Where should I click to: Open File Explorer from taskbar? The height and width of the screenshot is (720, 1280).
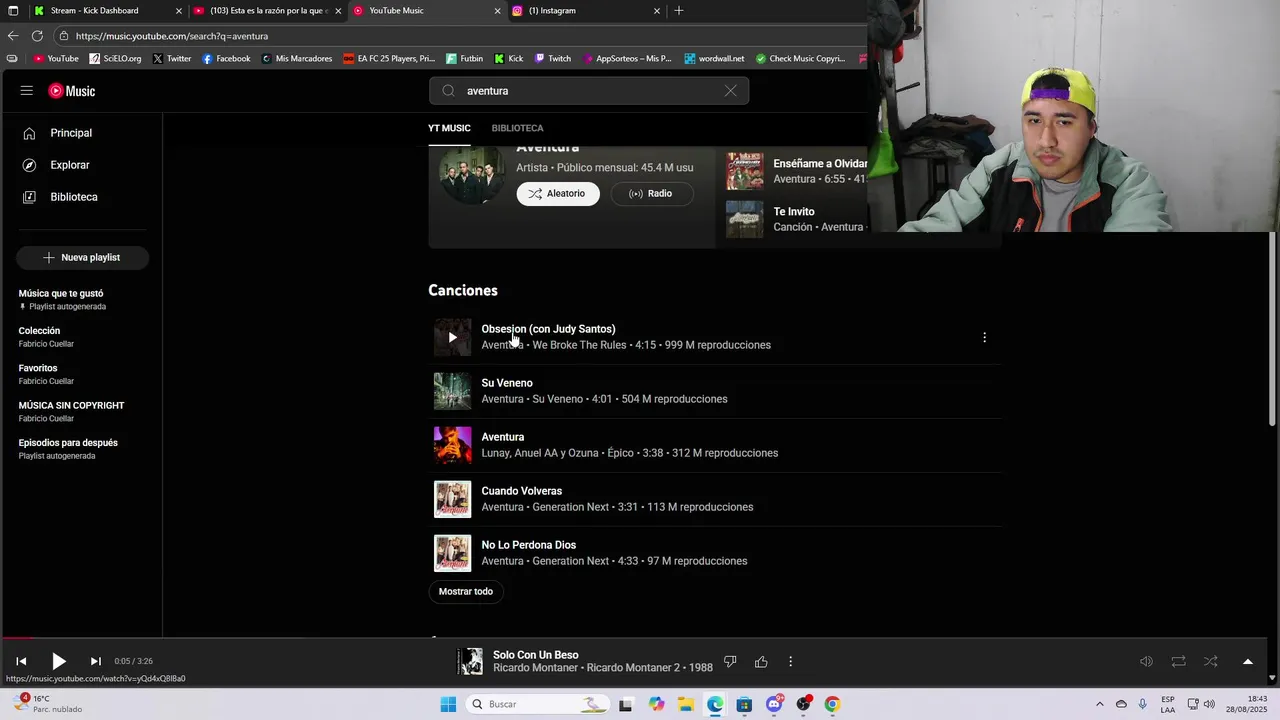pyautogui.click(x=686, y=704)
